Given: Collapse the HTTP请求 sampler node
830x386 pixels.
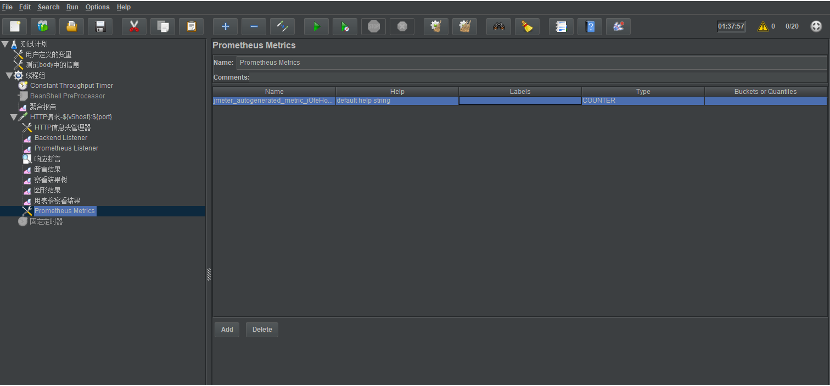Looking at the screenshot, I should (x=13, y=117).
